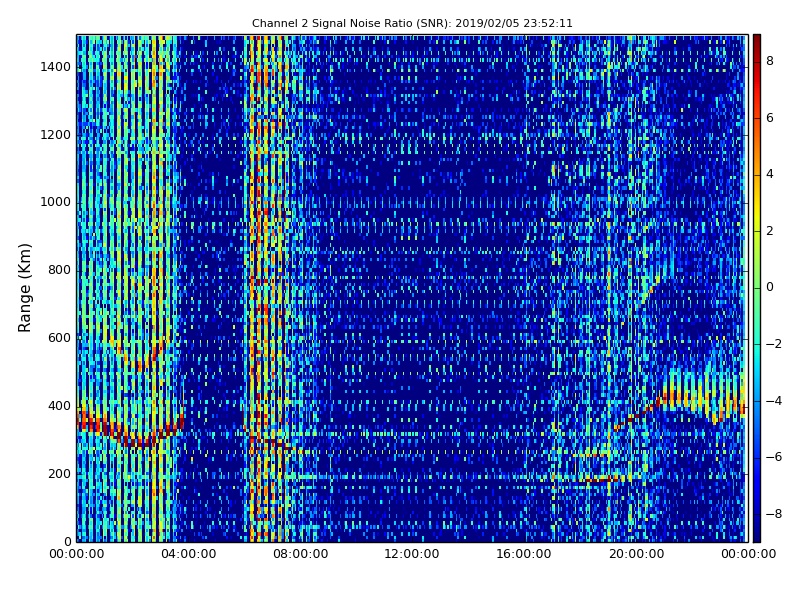Click the 20:00:00 time axis label

pos(636,554)
